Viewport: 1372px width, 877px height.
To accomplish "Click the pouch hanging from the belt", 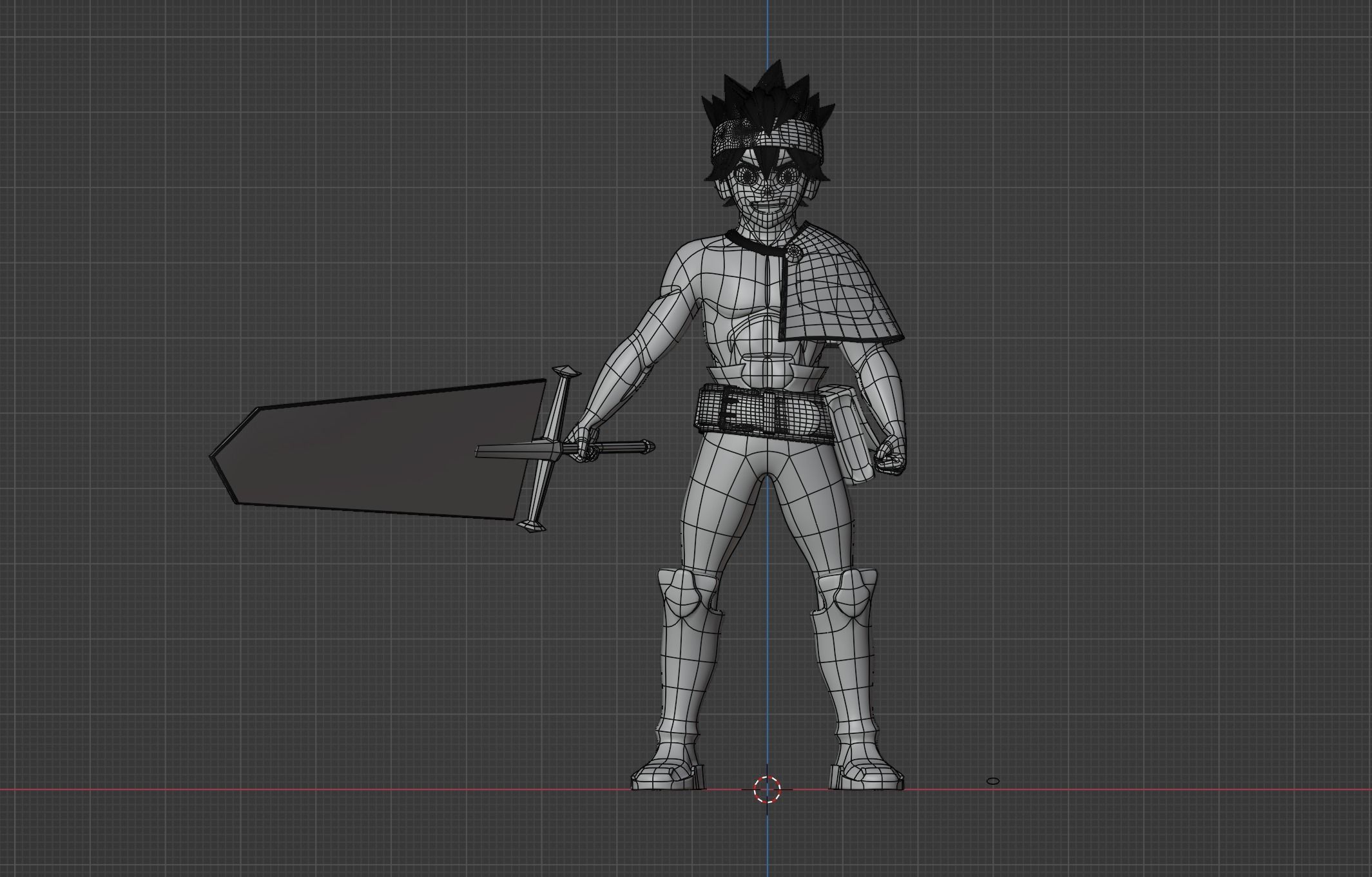I will pyautogui.click(x=852, y=435).
